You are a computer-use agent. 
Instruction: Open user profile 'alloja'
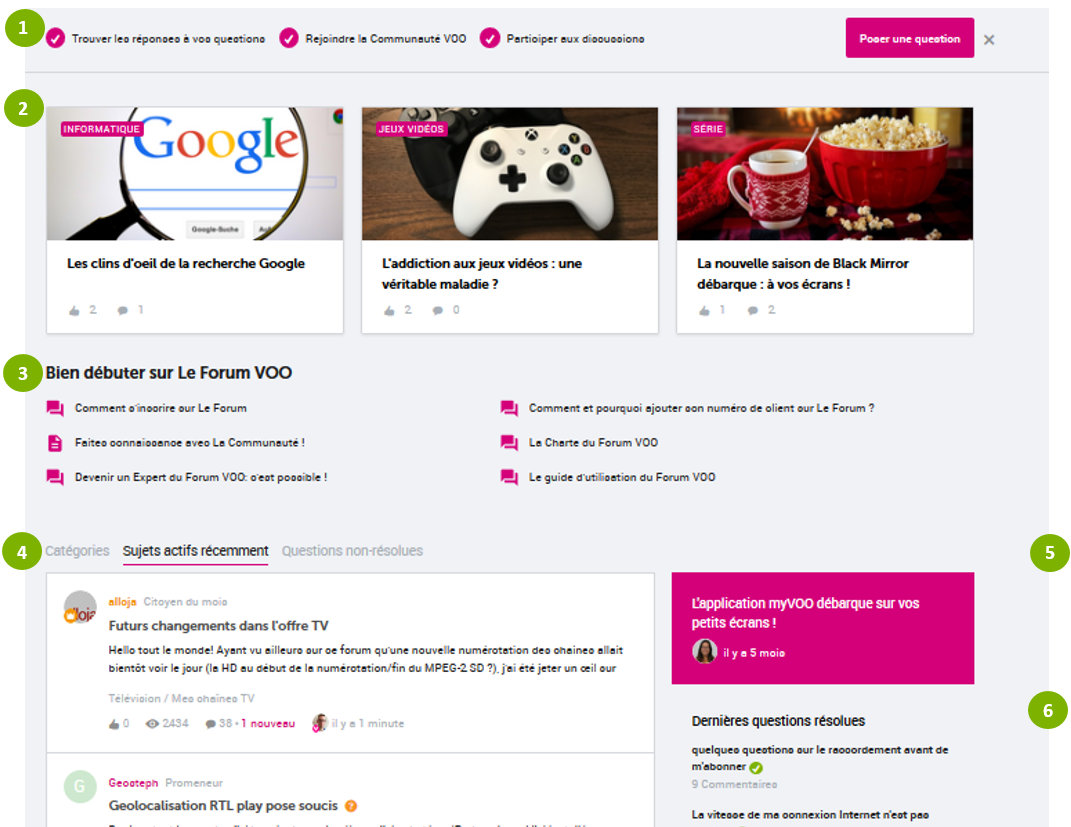122,602
